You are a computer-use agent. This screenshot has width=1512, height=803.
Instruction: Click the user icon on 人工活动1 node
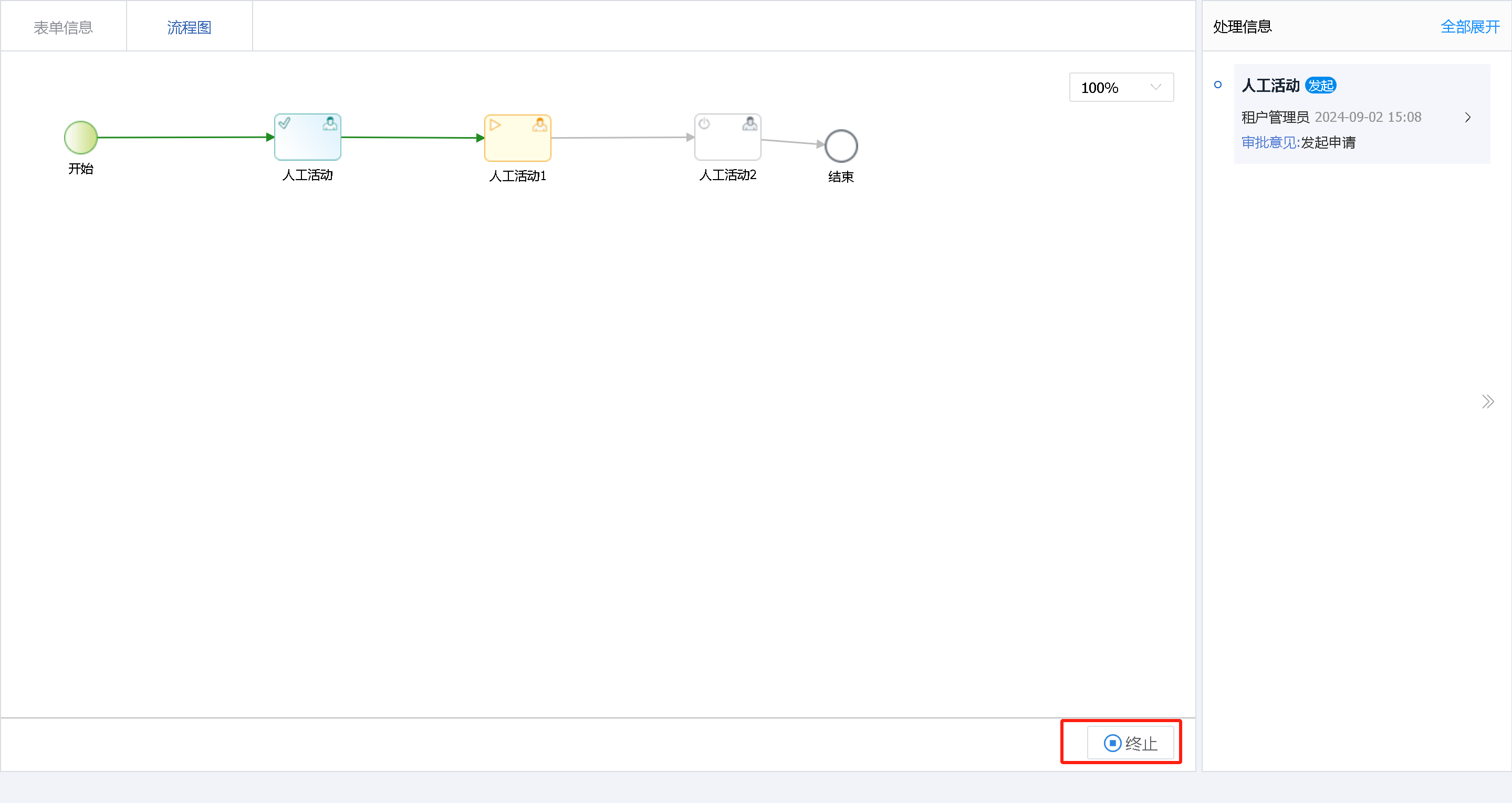coord(539,124)
